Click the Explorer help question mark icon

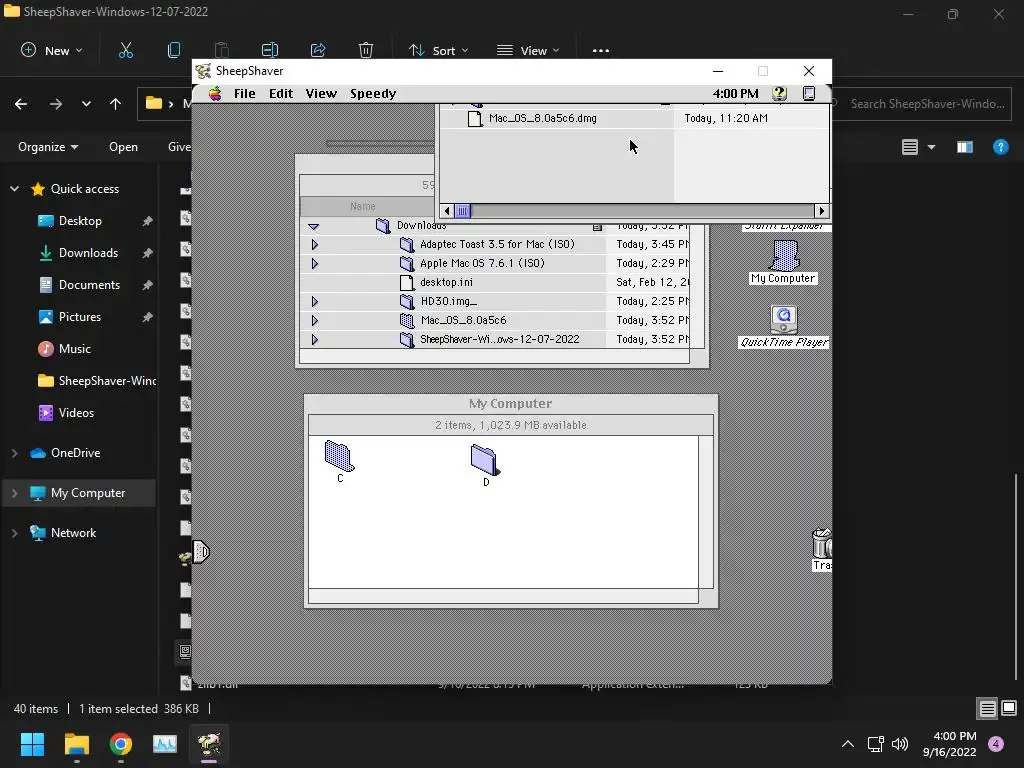tap(1000, 147)
